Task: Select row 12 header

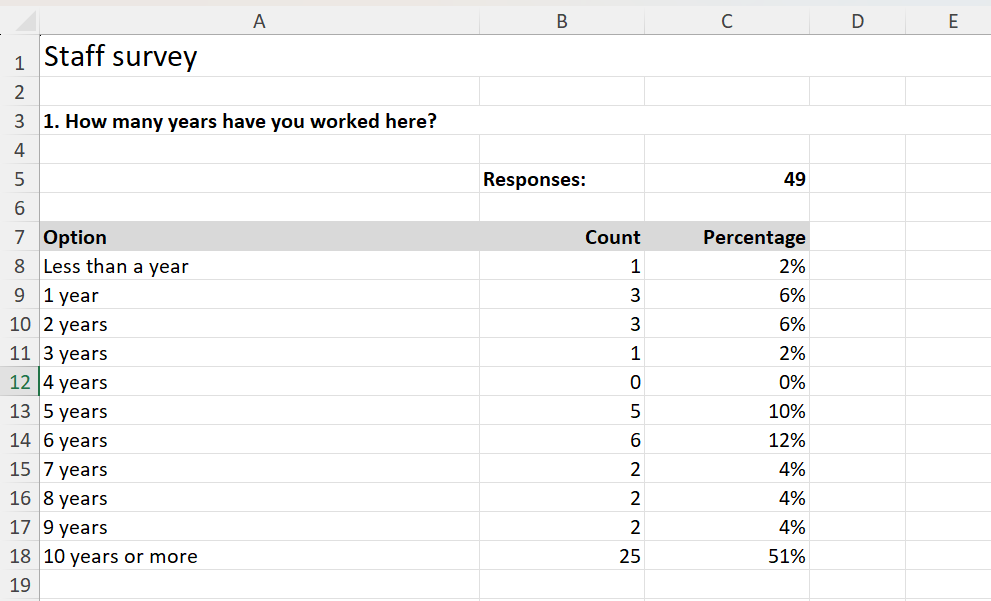Action: coord(20,383)
